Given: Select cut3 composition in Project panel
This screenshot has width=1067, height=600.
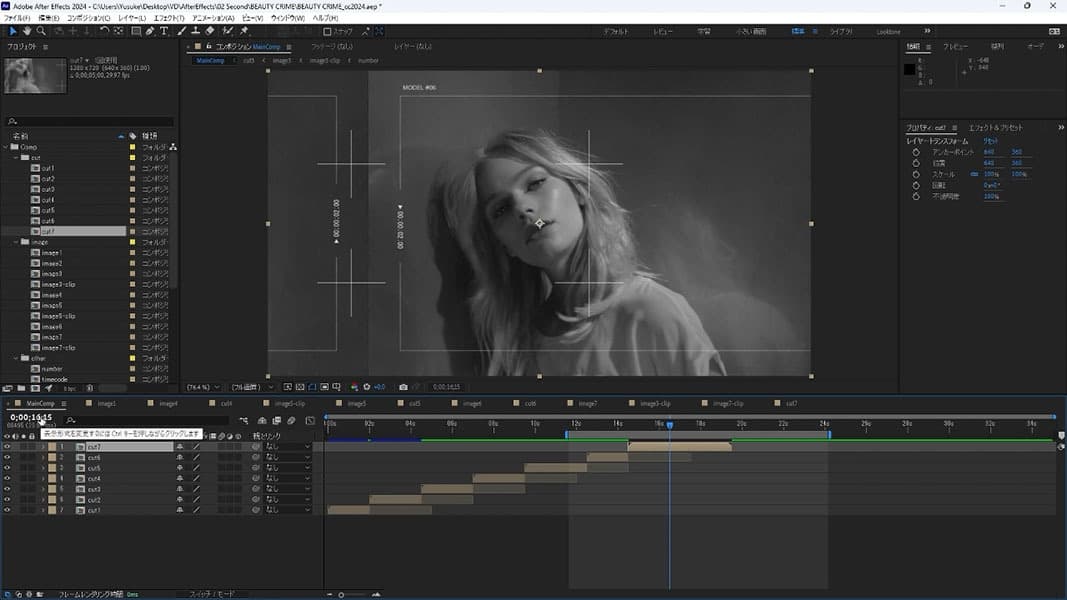Looking at the screenshot, I should (48, 189).
